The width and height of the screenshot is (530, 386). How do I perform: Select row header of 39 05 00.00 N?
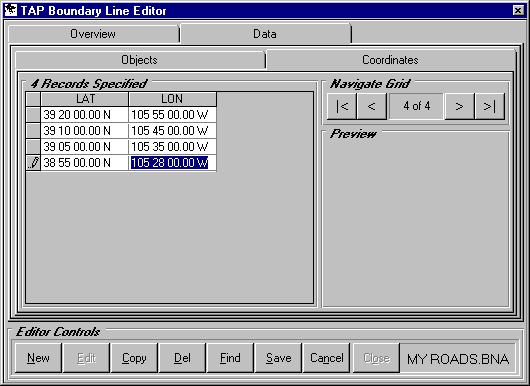[x=33, y=146]
